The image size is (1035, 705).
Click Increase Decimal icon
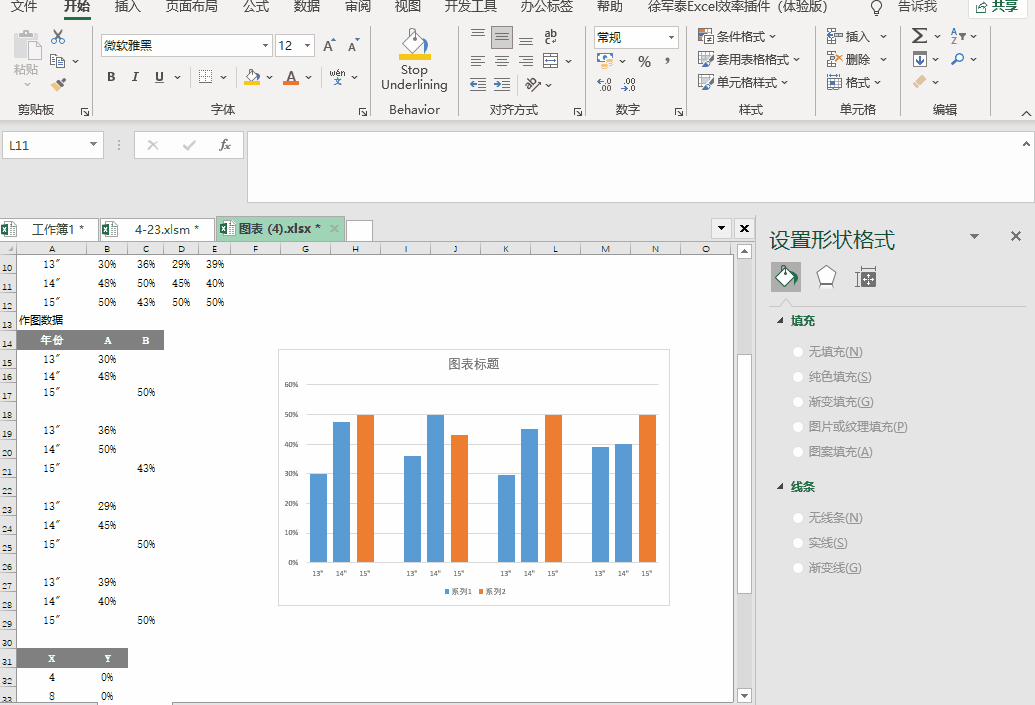coord(604,84)
